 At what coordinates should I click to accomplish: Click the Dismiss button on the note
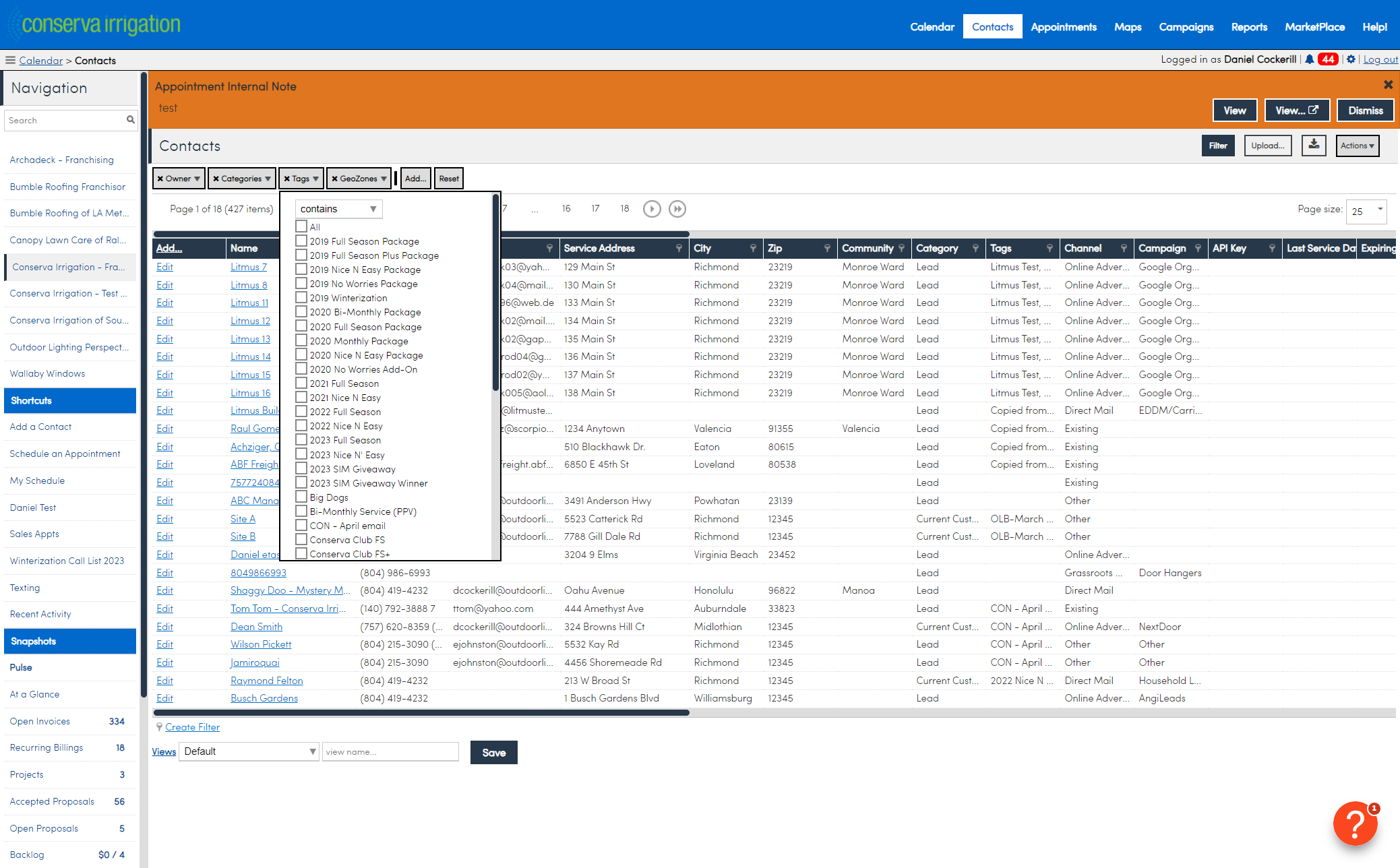[1366, 111]
